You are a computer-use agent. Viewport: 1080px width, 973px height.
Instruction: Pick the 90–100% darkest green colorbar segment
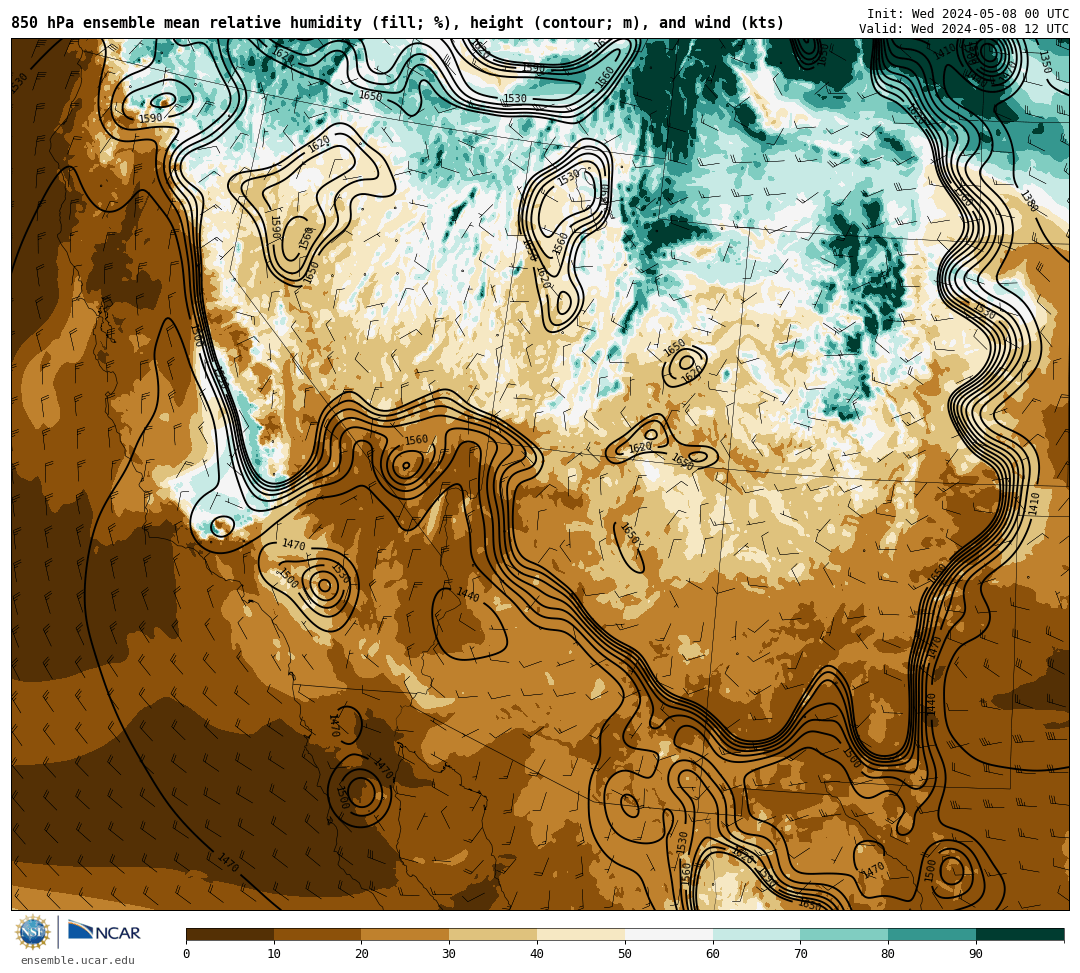coord(1020,934)
